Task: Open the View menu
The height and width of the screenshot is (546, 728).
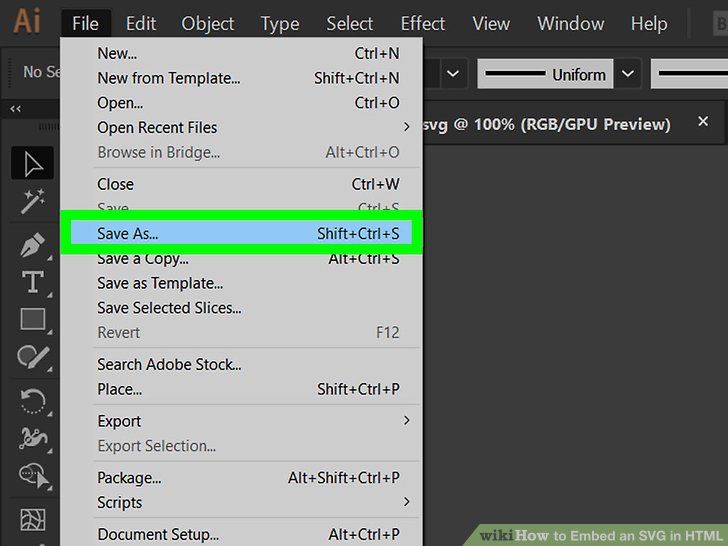Action: click(491, 23)
